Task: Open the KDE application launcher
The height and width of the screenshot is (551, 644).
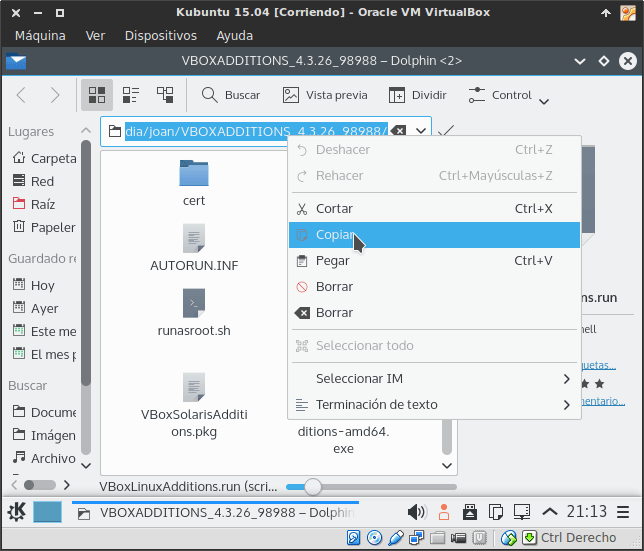Action: pyautogui.click(x=17, y=512)
